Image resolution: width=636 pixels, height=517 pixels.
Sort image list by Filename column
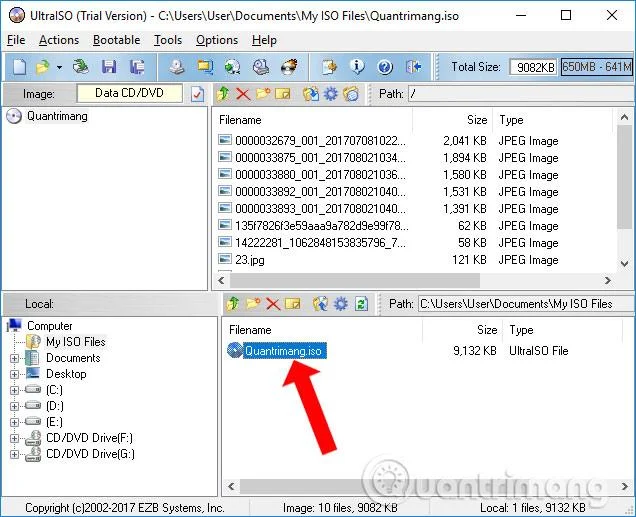coord(312,120)
